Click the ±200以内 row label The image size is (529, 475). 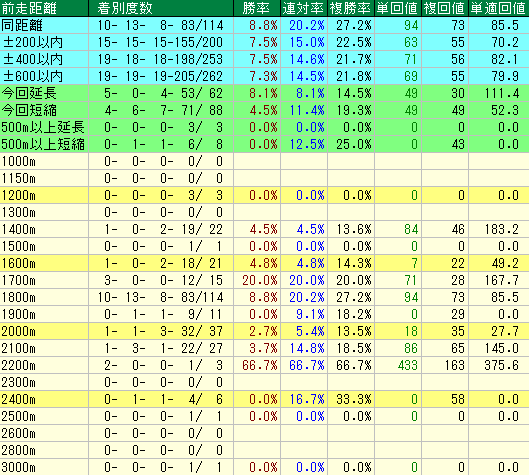(x=33, y=42)
